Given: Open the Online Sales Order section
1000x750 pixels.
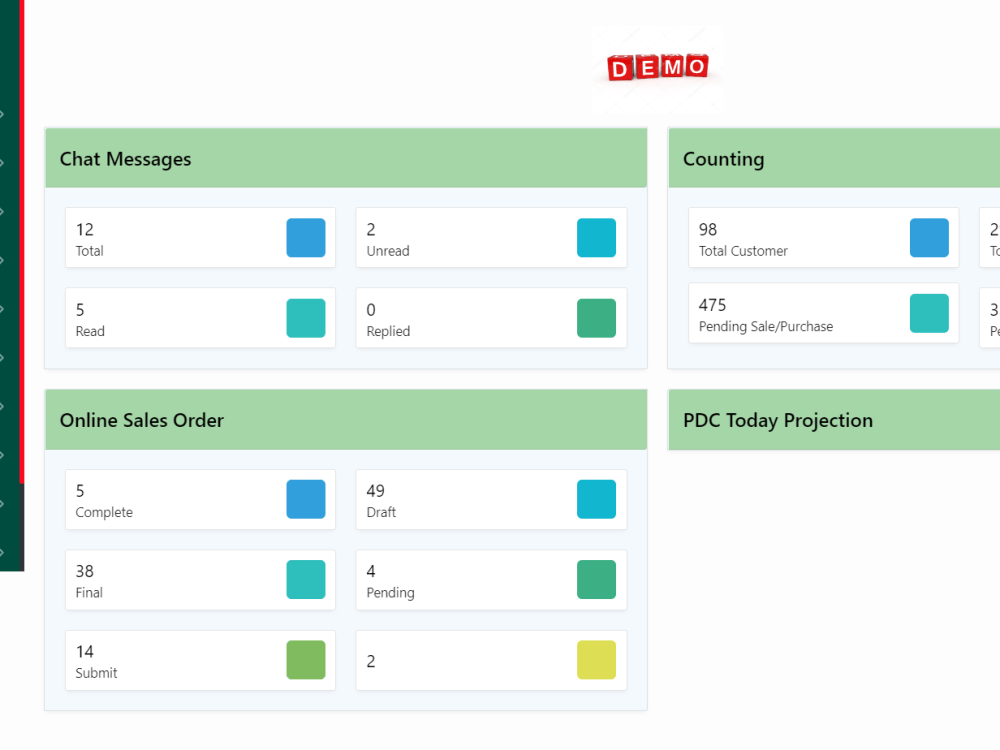Looking at the screenshot, I should click(141, 420).
